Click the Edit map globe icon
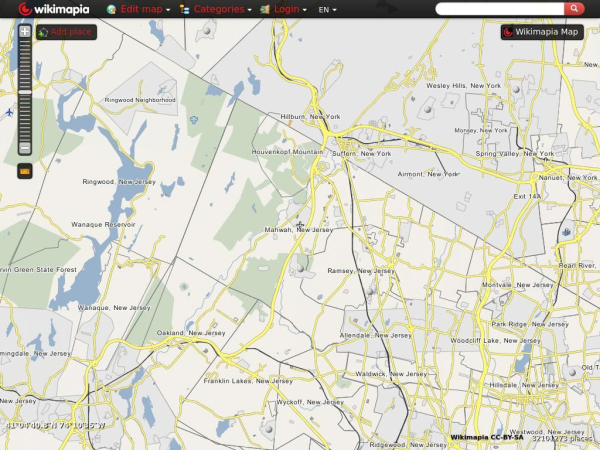This screenshot has width=600, height=450. [x=111, y=10]
